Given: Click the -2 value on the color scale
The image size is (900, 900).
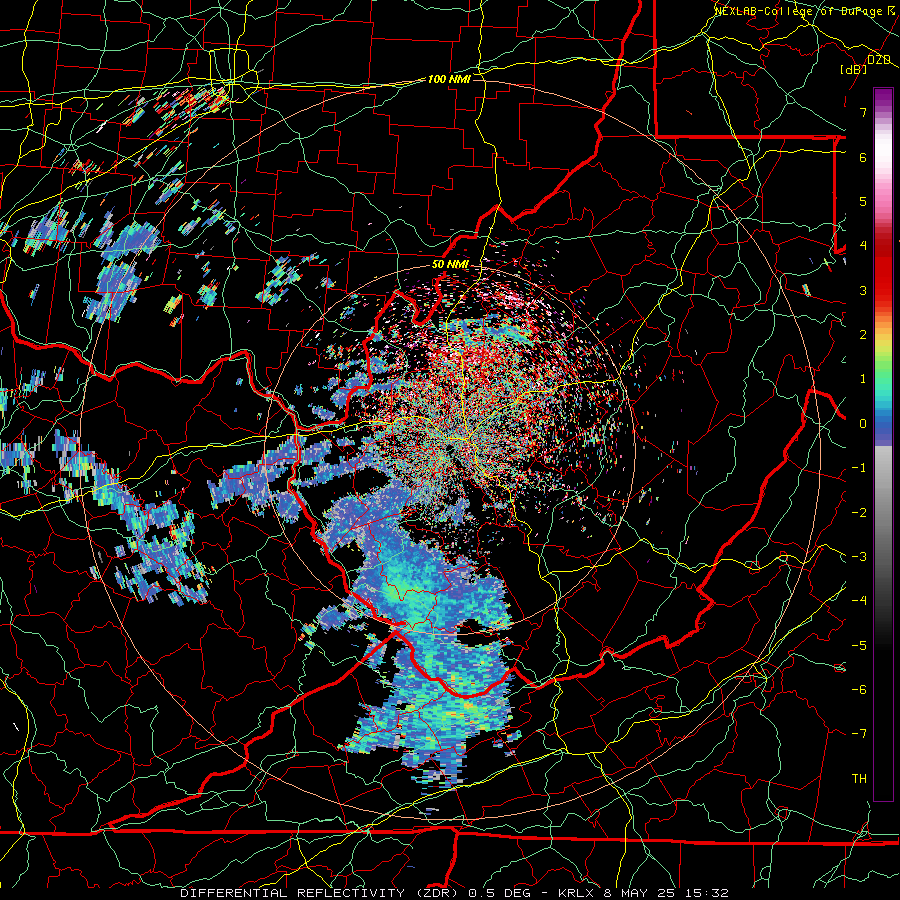Looking at the screenshot, I should coord(859,512).
